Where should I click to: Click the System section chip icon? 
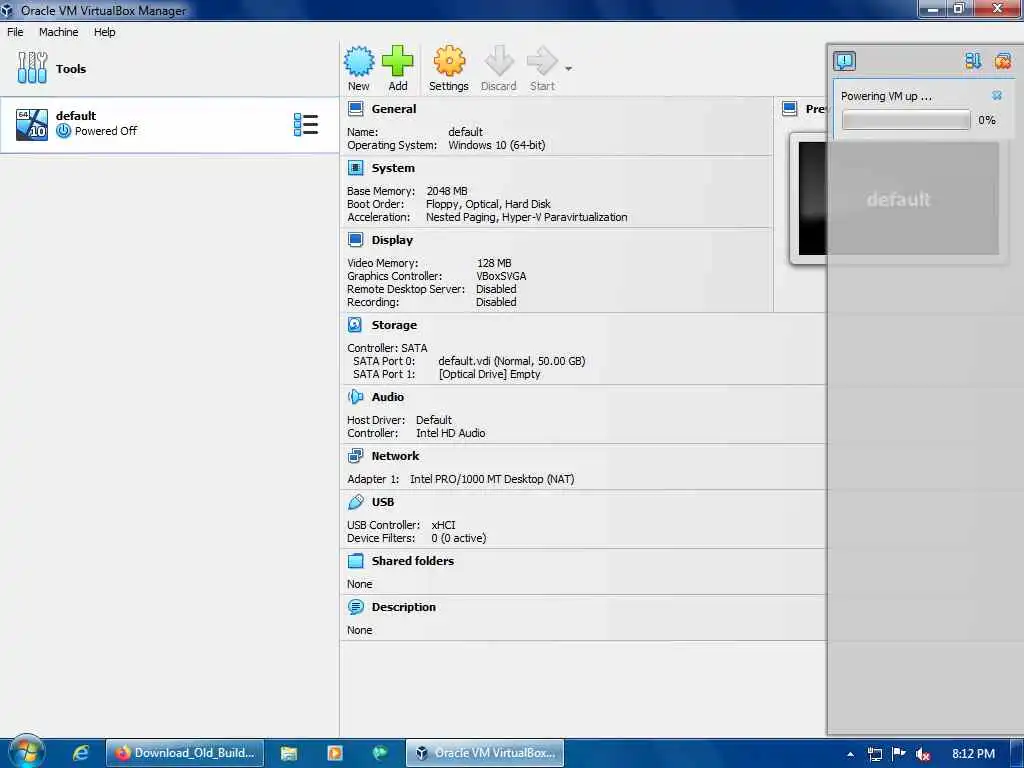355,168
